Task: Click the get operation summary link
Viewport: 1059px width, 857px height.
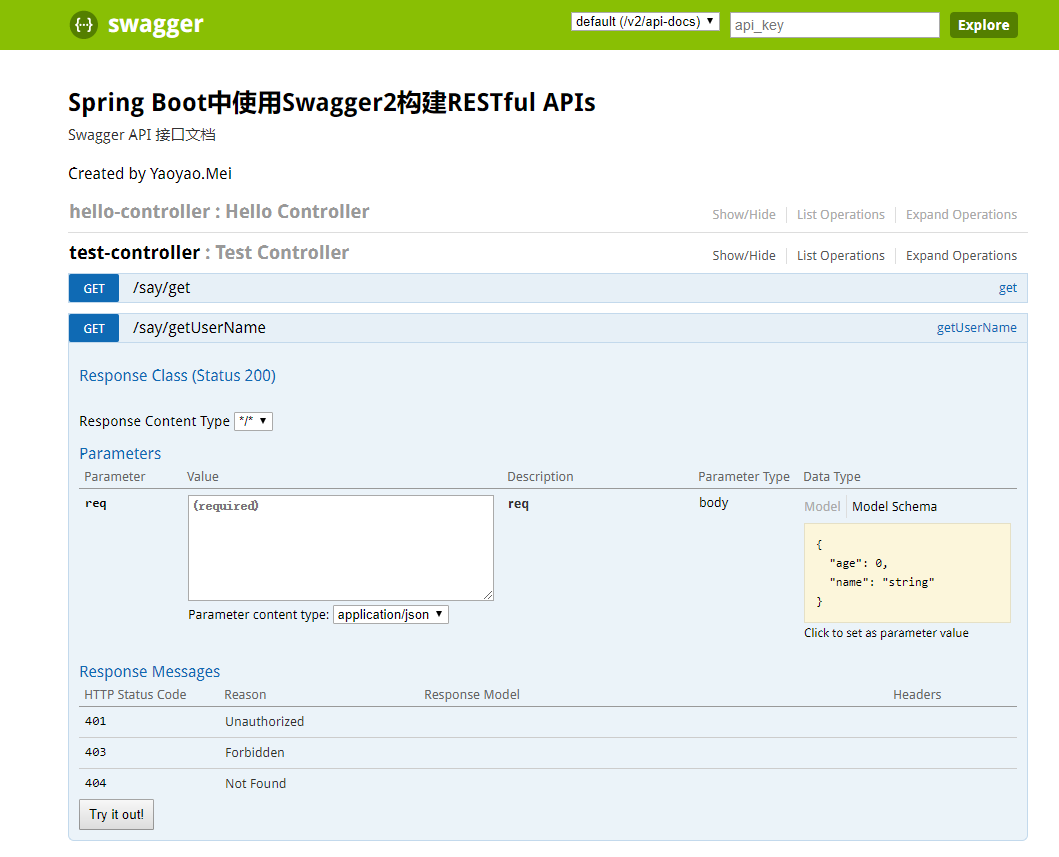Action: click(x=1008, y=288)
